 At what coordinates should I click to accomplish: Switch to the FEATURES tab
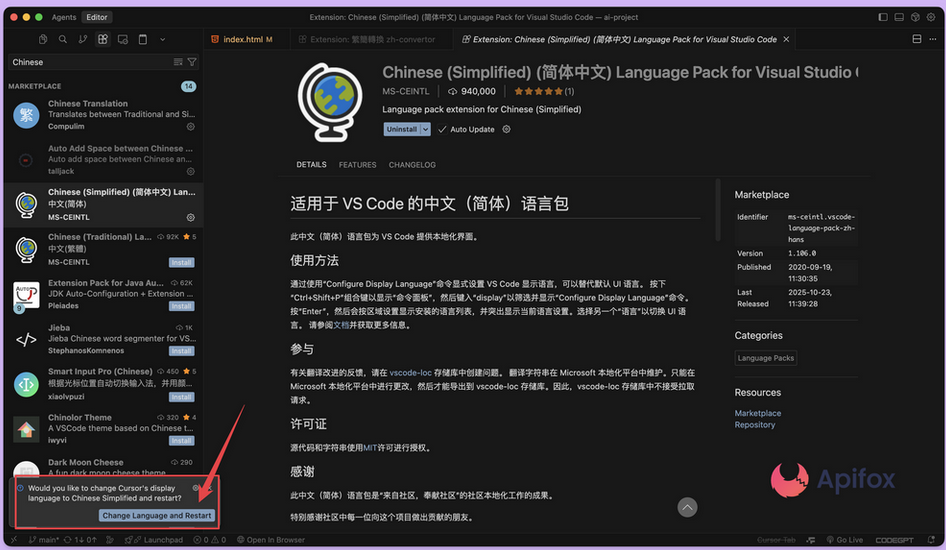[x=357, y=165]
